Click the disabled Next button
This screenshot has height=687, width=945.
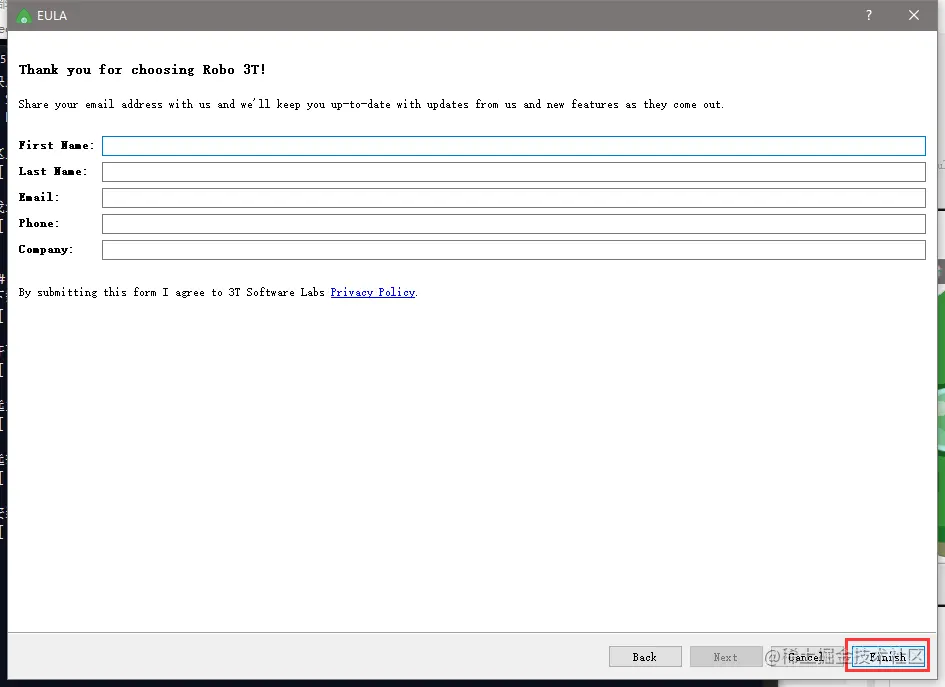(x=726, y=657)
